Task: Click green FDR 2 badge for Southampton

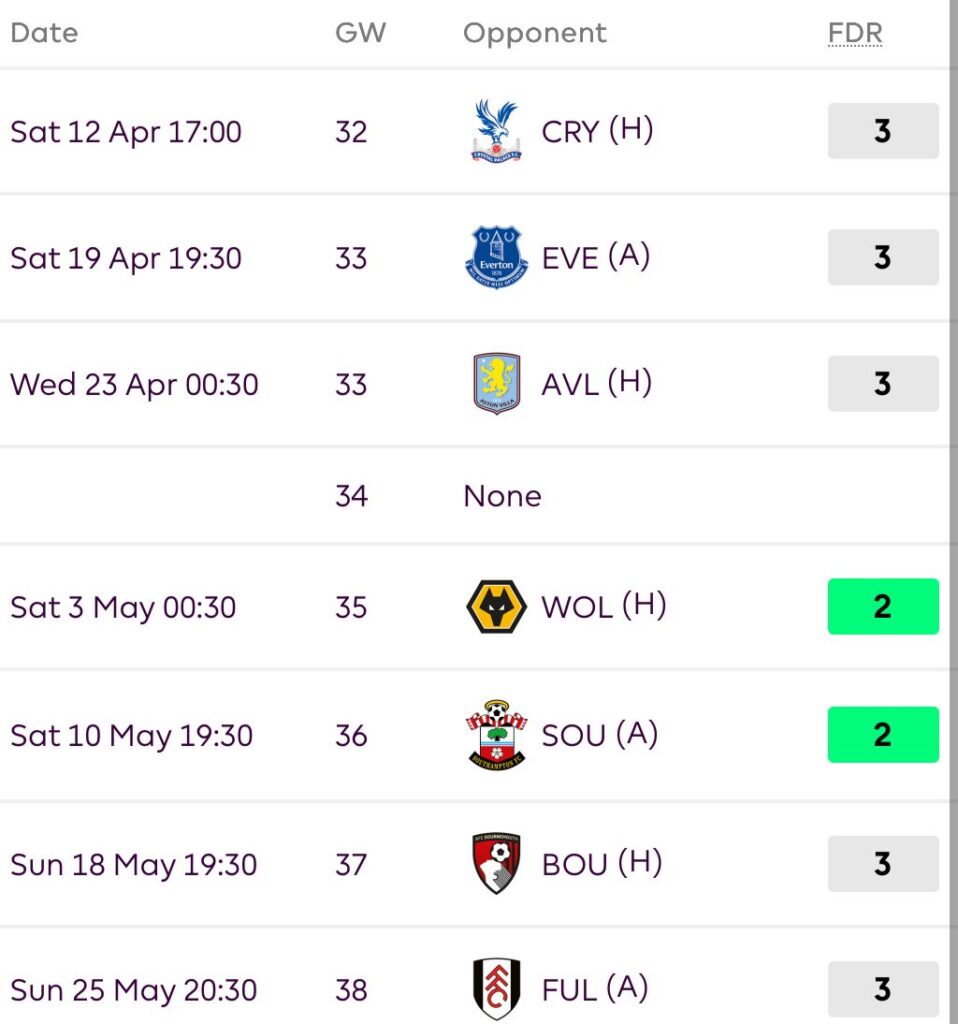Action: pos(883,735)
